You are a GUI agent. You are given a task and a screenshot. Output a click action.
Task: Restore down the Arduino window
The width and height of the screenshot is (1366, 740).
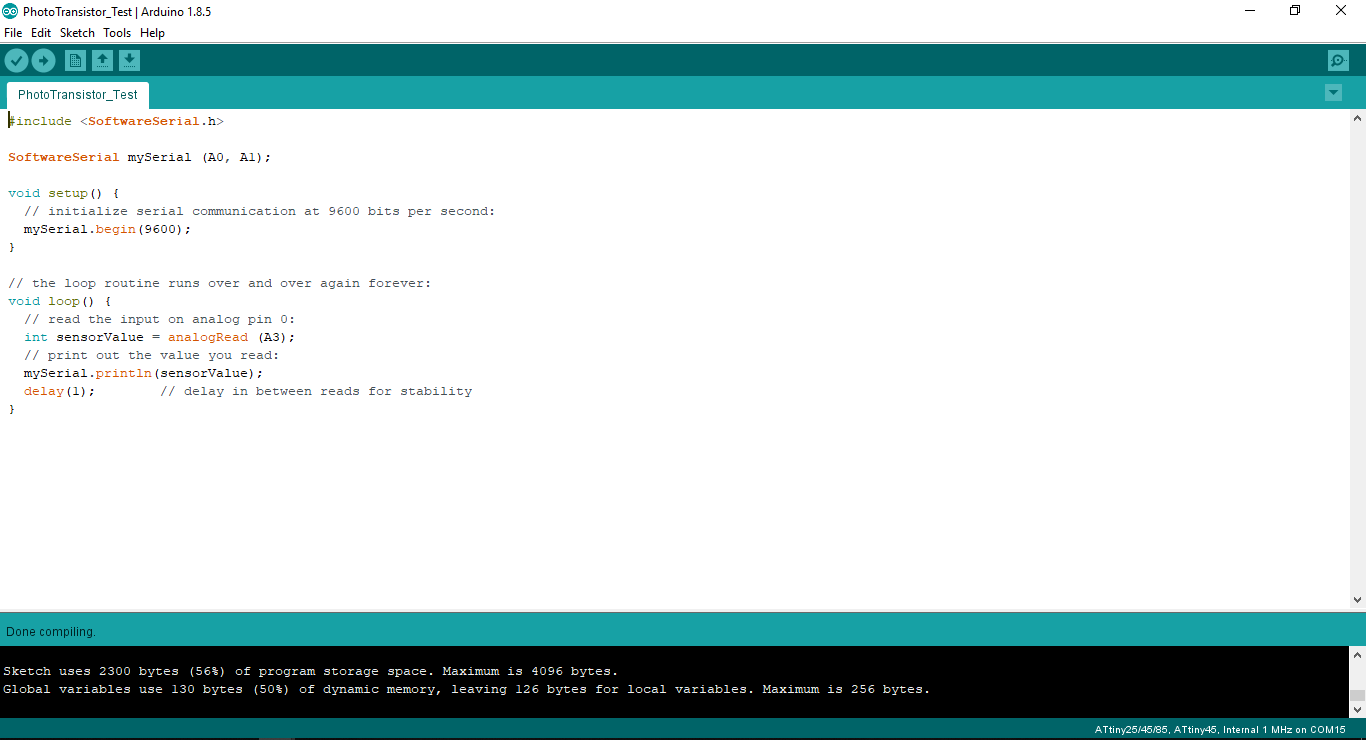1295,11
